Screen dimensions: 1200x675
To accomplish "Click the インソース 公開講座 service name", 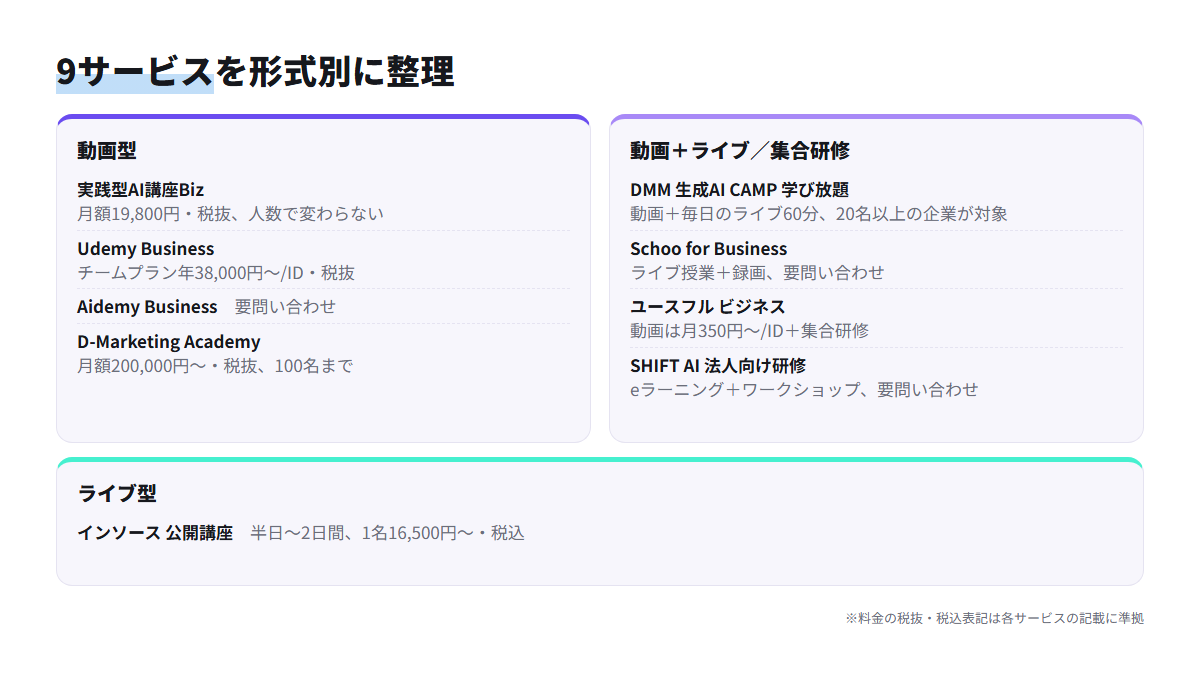I will [x=155, y=533].
